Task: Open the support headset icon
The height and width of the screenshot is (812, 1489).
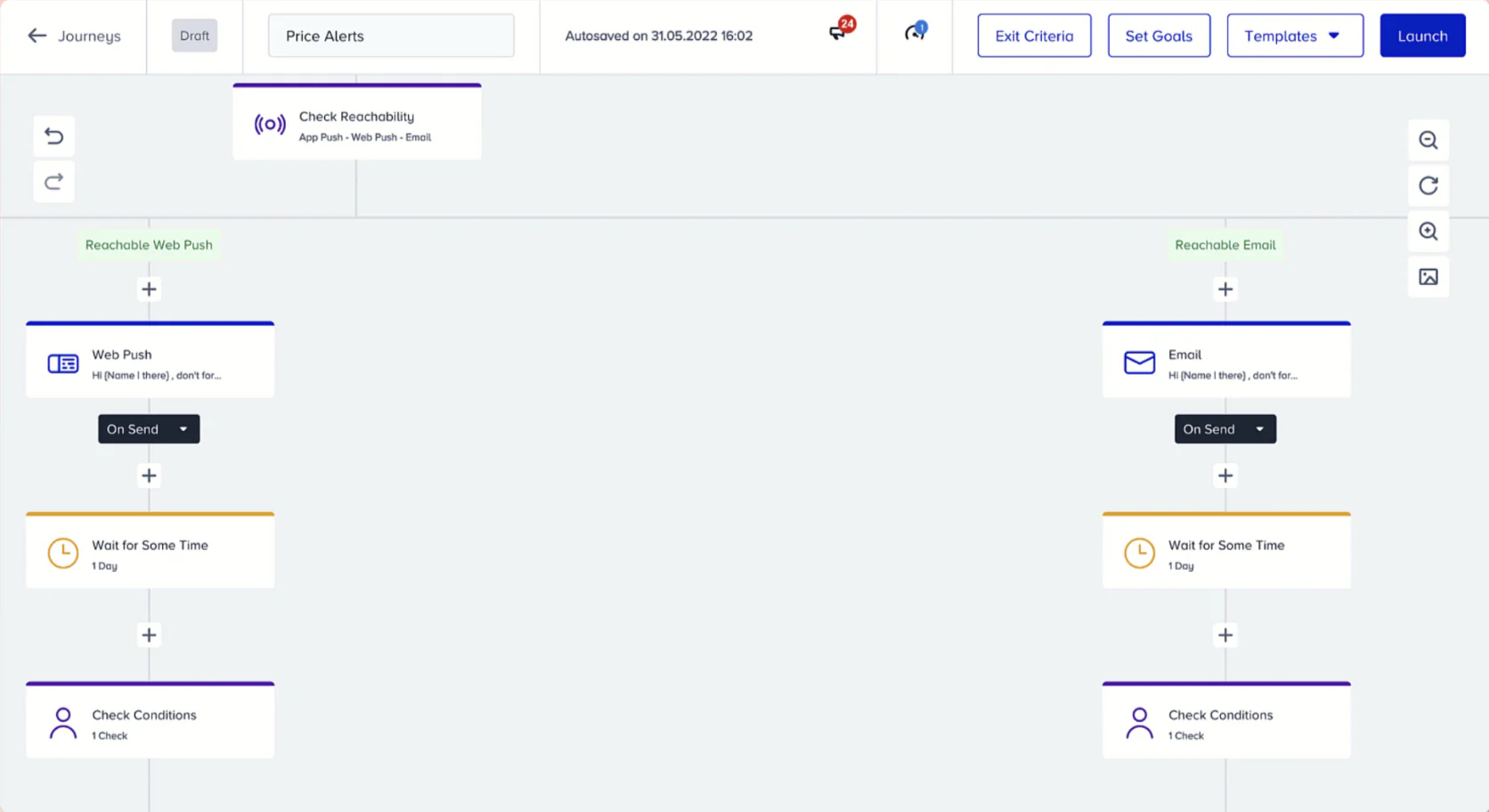Action: [x=915, y=33]
